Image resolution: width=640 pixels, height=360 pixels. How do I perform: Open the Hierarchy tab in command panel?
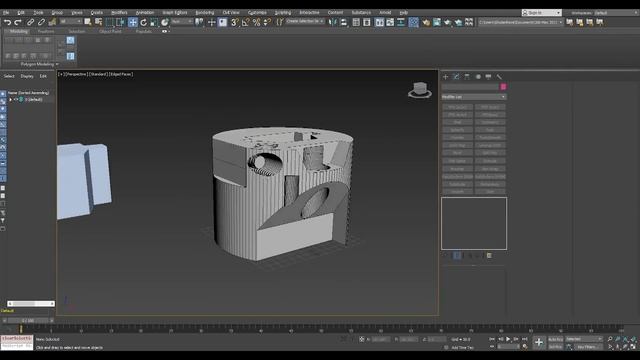pyautogui.click(x=467, y=77)
